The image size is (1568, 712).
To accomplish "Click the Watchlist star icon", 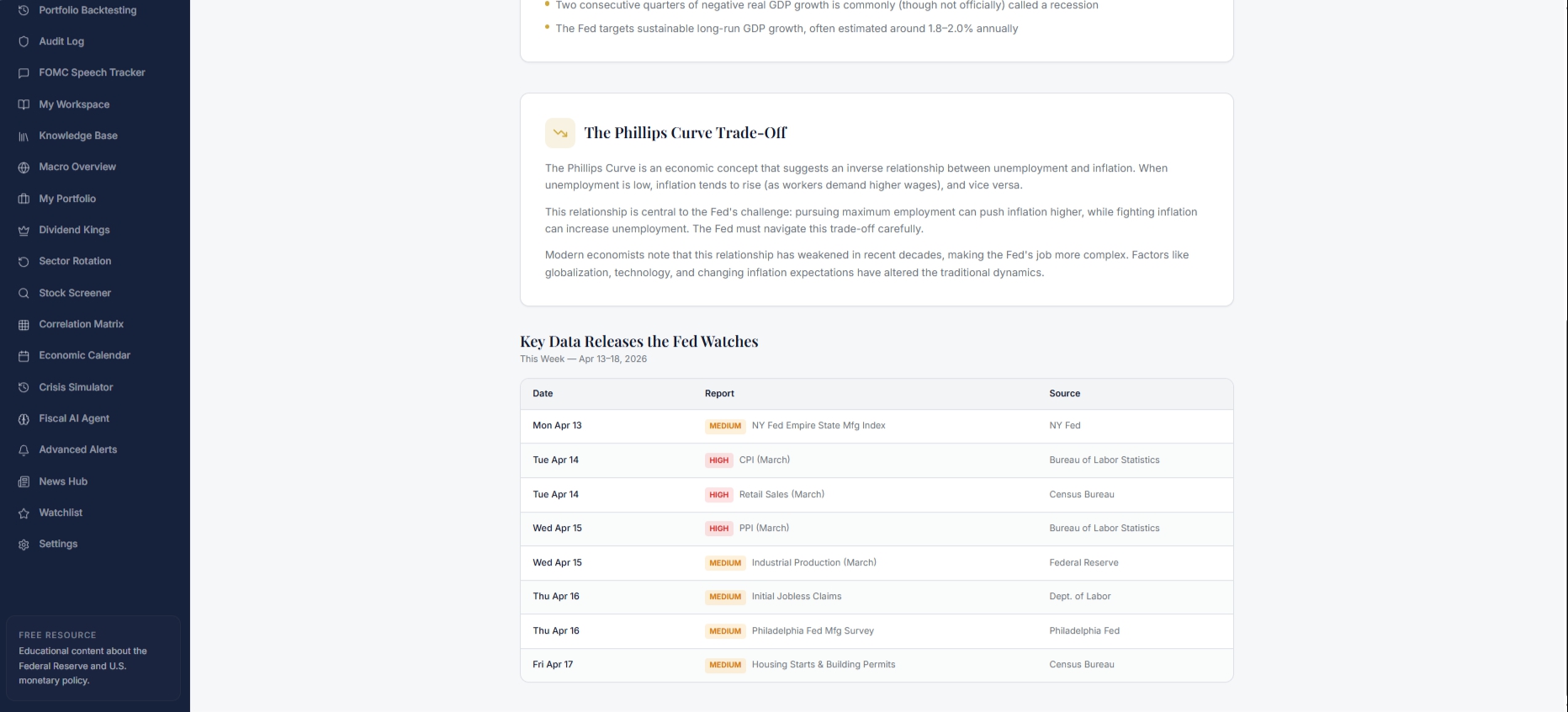I will pyautogui.click(x=24, y=513).
